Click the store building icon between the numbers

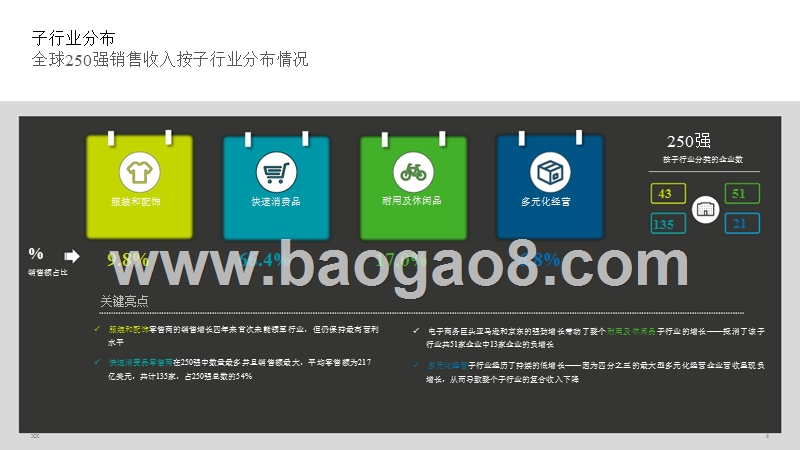tap(705, 209)
